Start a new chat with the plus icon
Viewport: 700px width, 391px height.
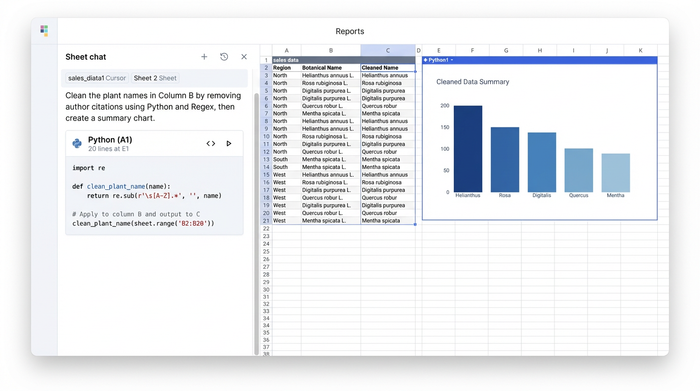204,57
